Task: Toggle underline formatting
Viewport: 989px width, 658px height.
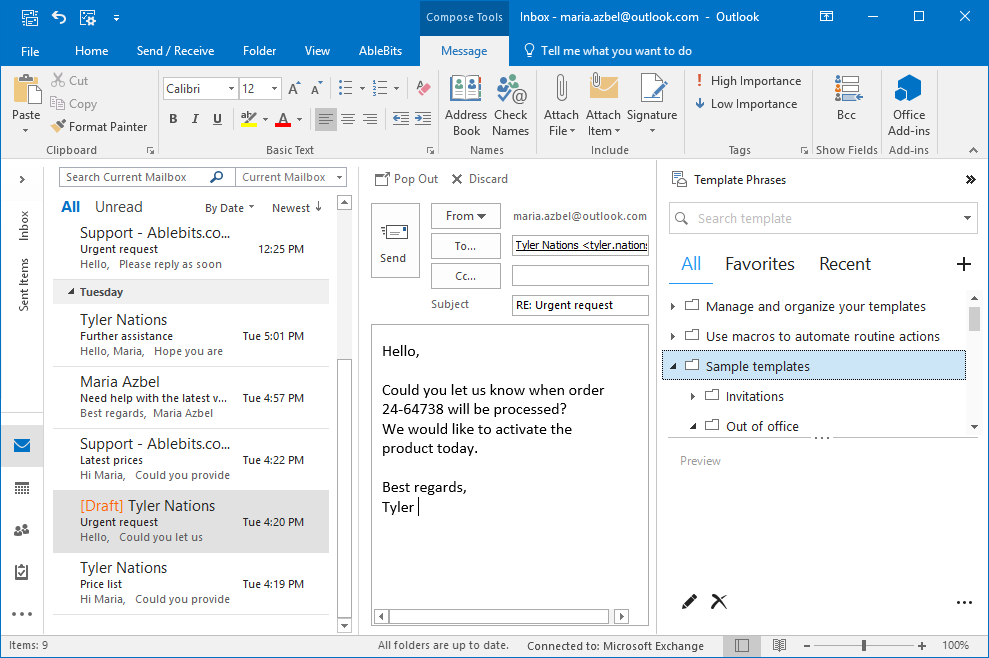Action: (x=218, y=119)
